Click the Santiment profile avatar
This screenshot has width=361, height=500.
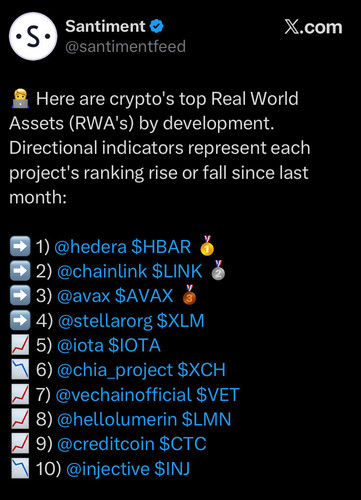coord(33,36)
